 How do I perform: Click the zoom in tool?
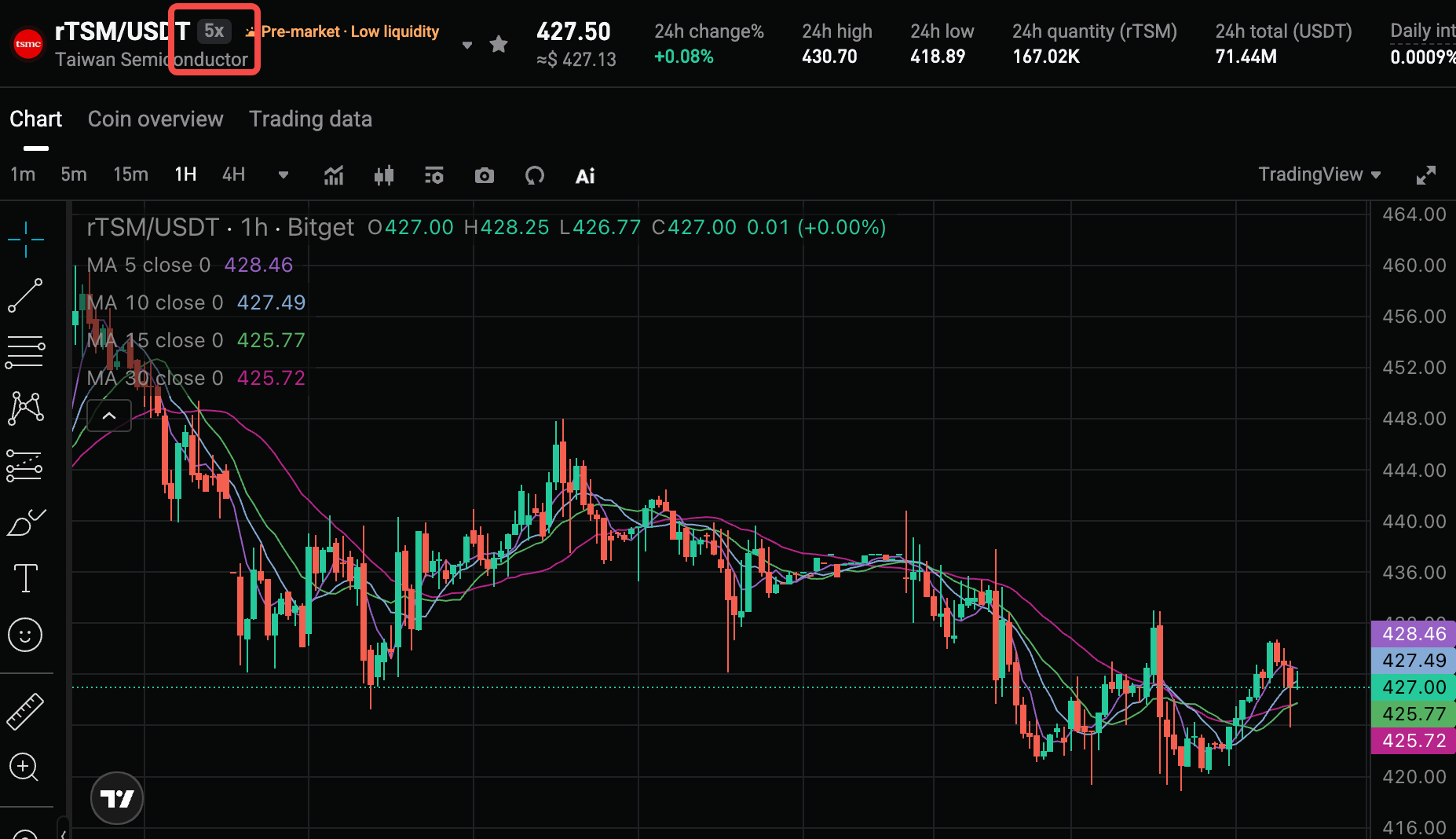25,767
